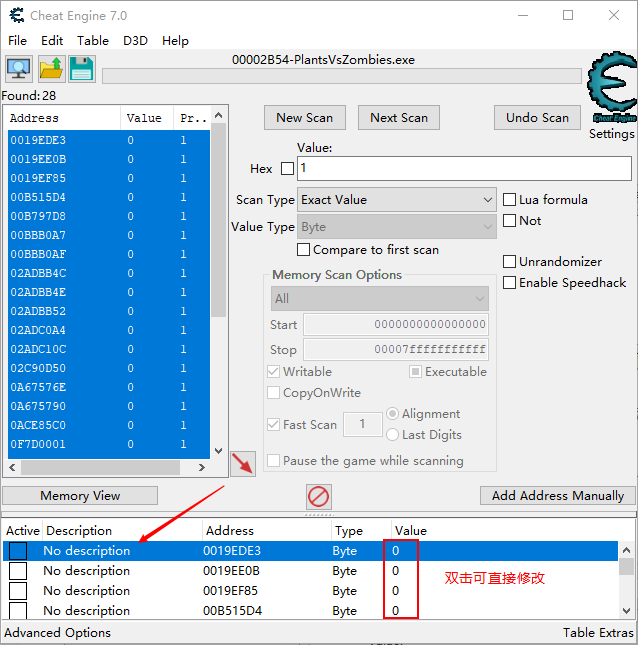This screenshot has height=645, width=638.
Task: Open the D3D menu
Action: point(135,41)
